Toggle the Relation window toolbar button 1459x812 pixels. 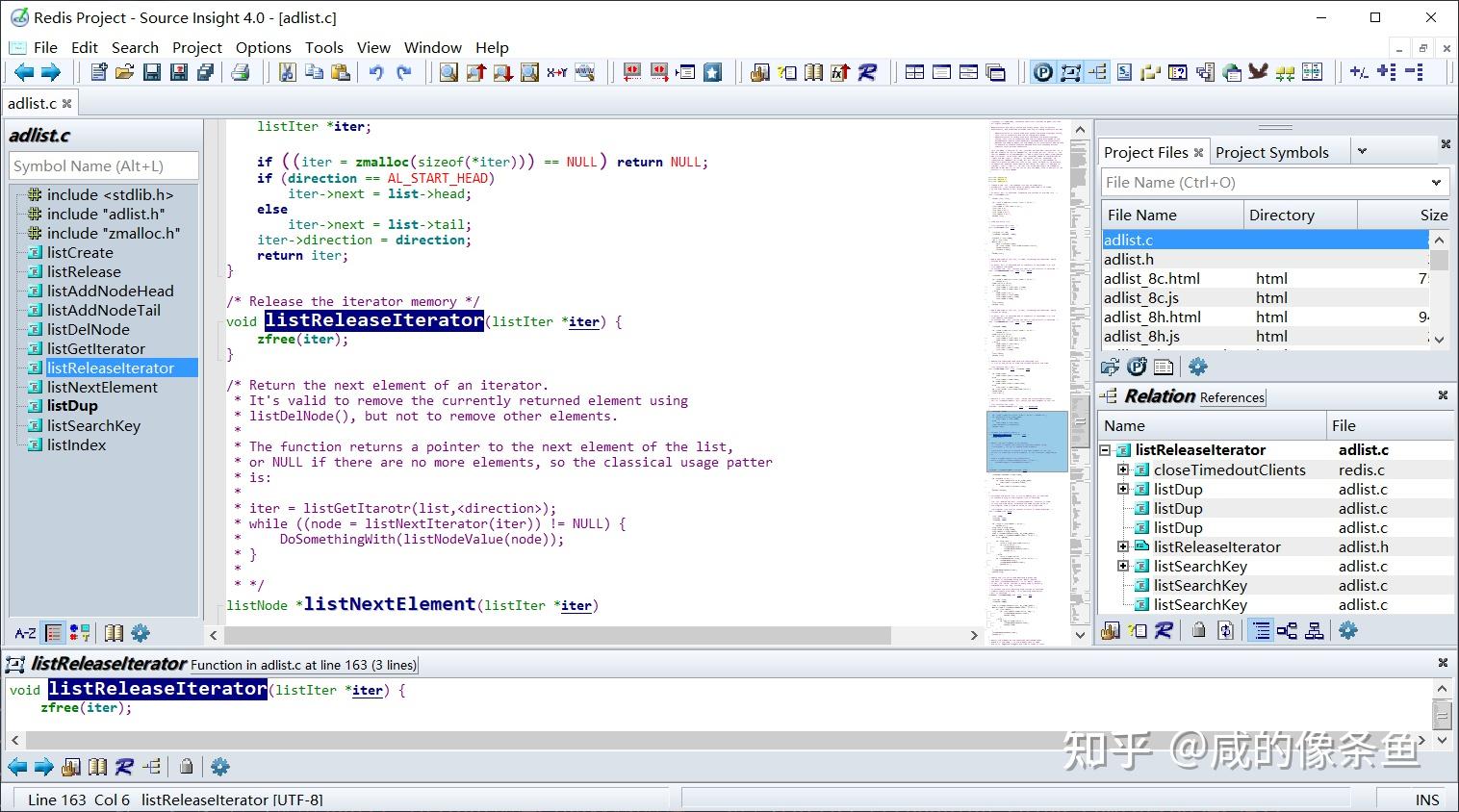(x=1097, y=72)
